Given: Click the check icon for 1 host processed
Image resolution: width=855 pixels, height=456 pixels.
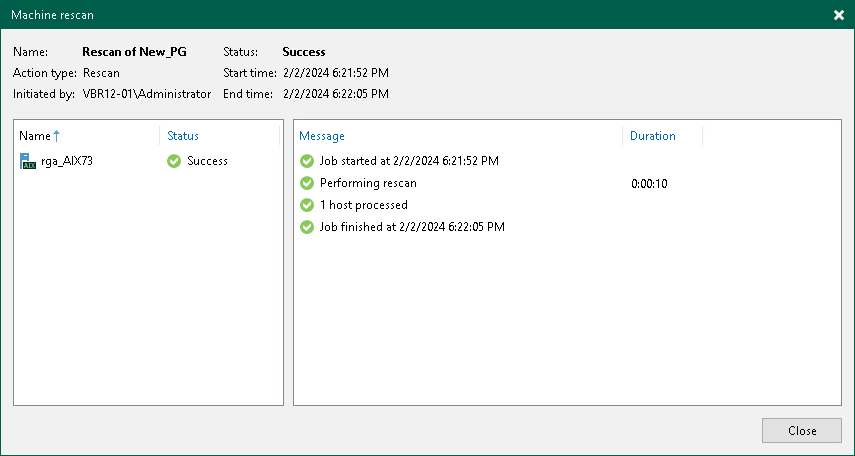Looking at the screenshot, I should (307, 205).
